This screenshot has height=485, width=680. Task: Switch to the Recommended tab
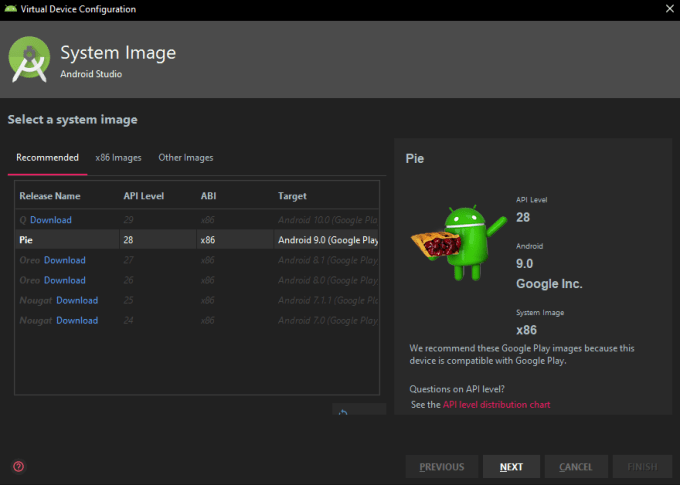pos(47,158)
